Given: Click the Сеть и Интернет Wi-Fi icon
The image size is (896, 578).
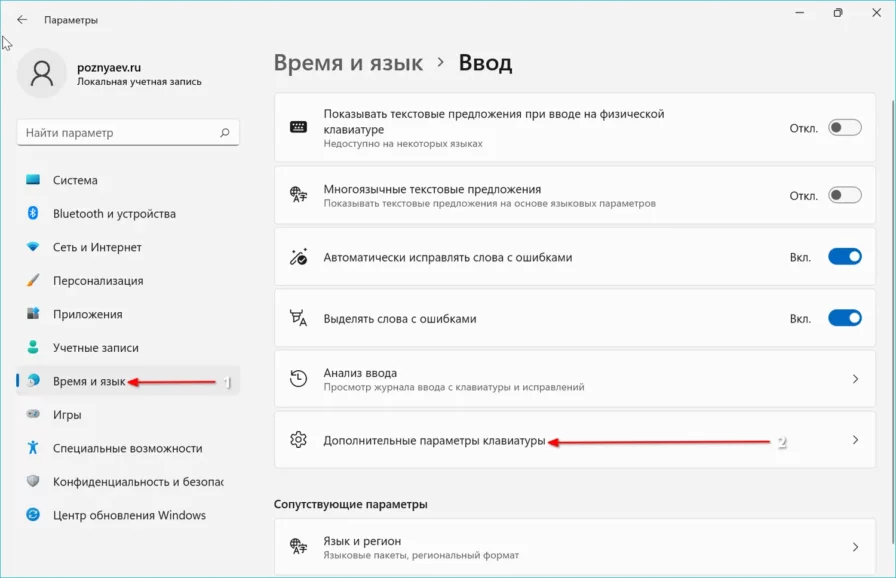Looking at the screenshot, I should click(x=33, y=247).
